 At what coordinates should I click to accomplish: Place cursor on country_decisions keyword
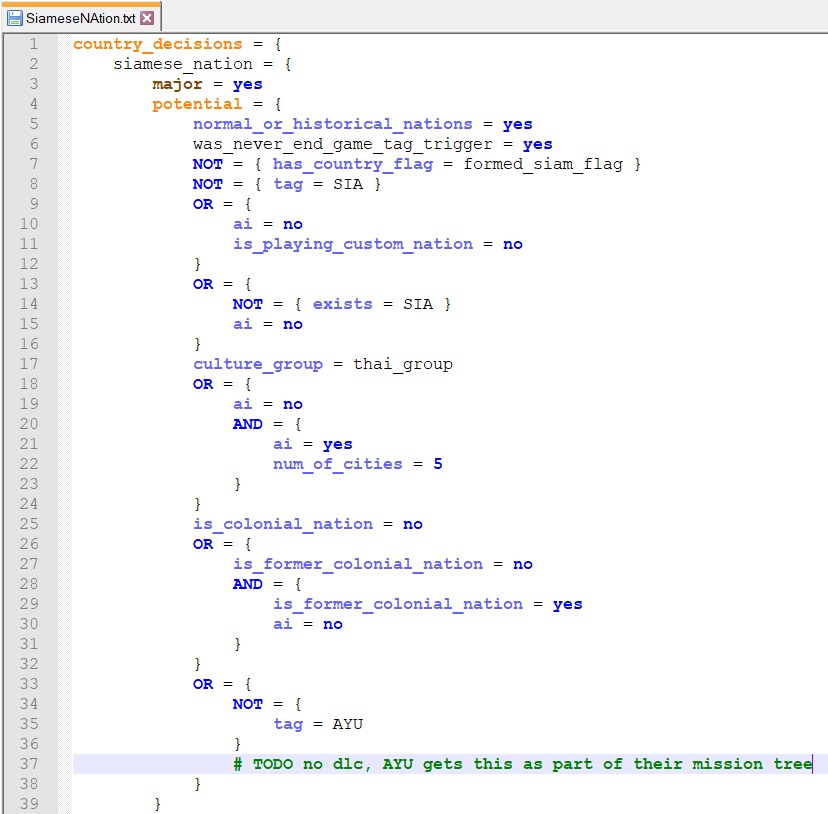click(x=157, y=44)
